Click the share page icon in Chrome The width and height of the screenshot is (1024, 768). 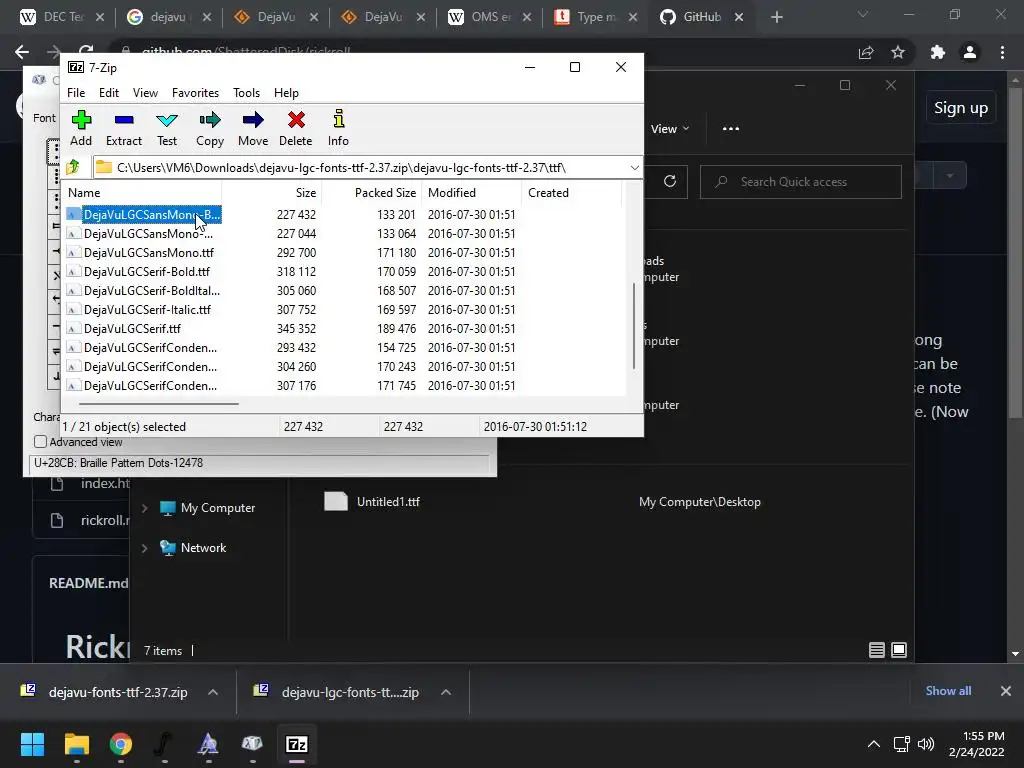(x=866, y=52)
